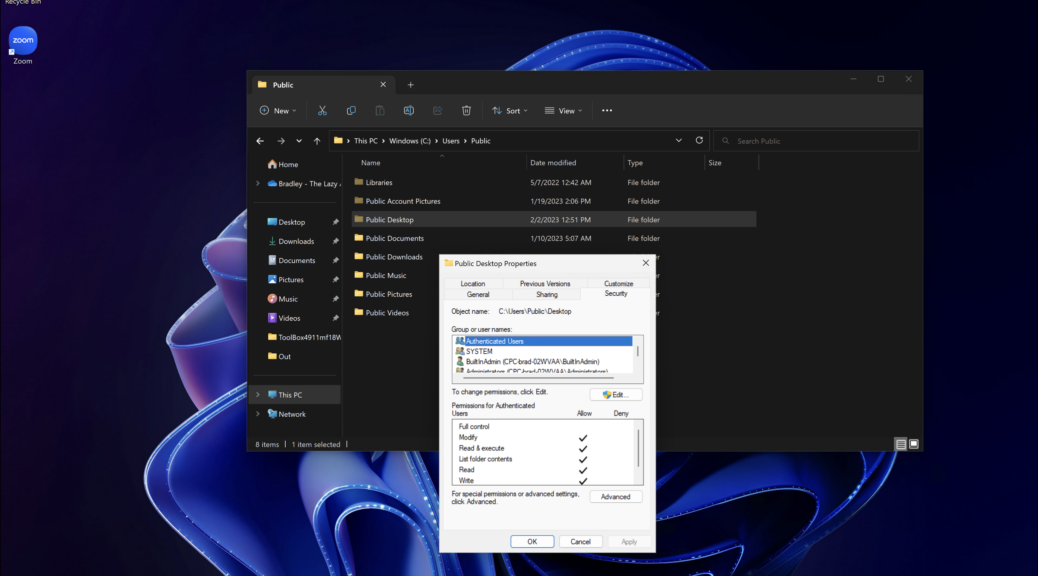Close the Public Explorer tab

point(383,85)
